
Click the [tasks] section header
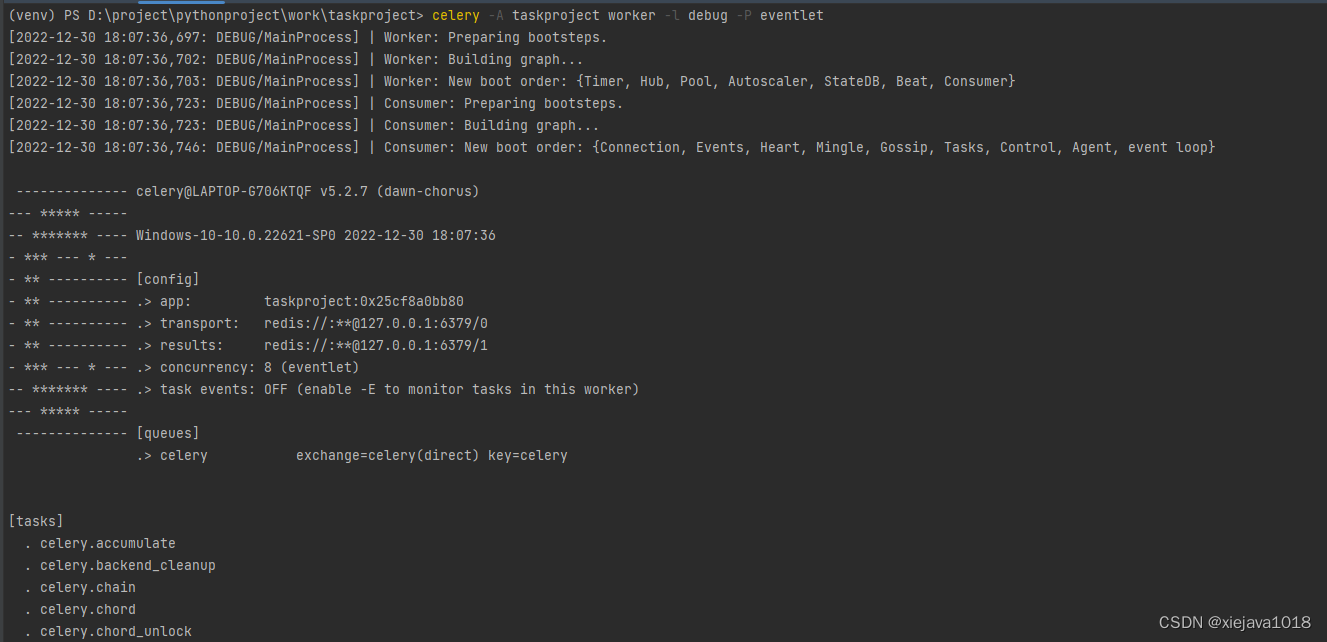point(36,521)
